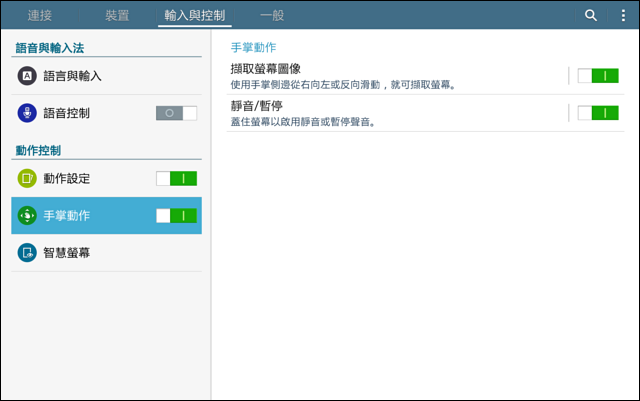
Task: Open 智慧螢幕 settings
Action: [x=107, y=253]
